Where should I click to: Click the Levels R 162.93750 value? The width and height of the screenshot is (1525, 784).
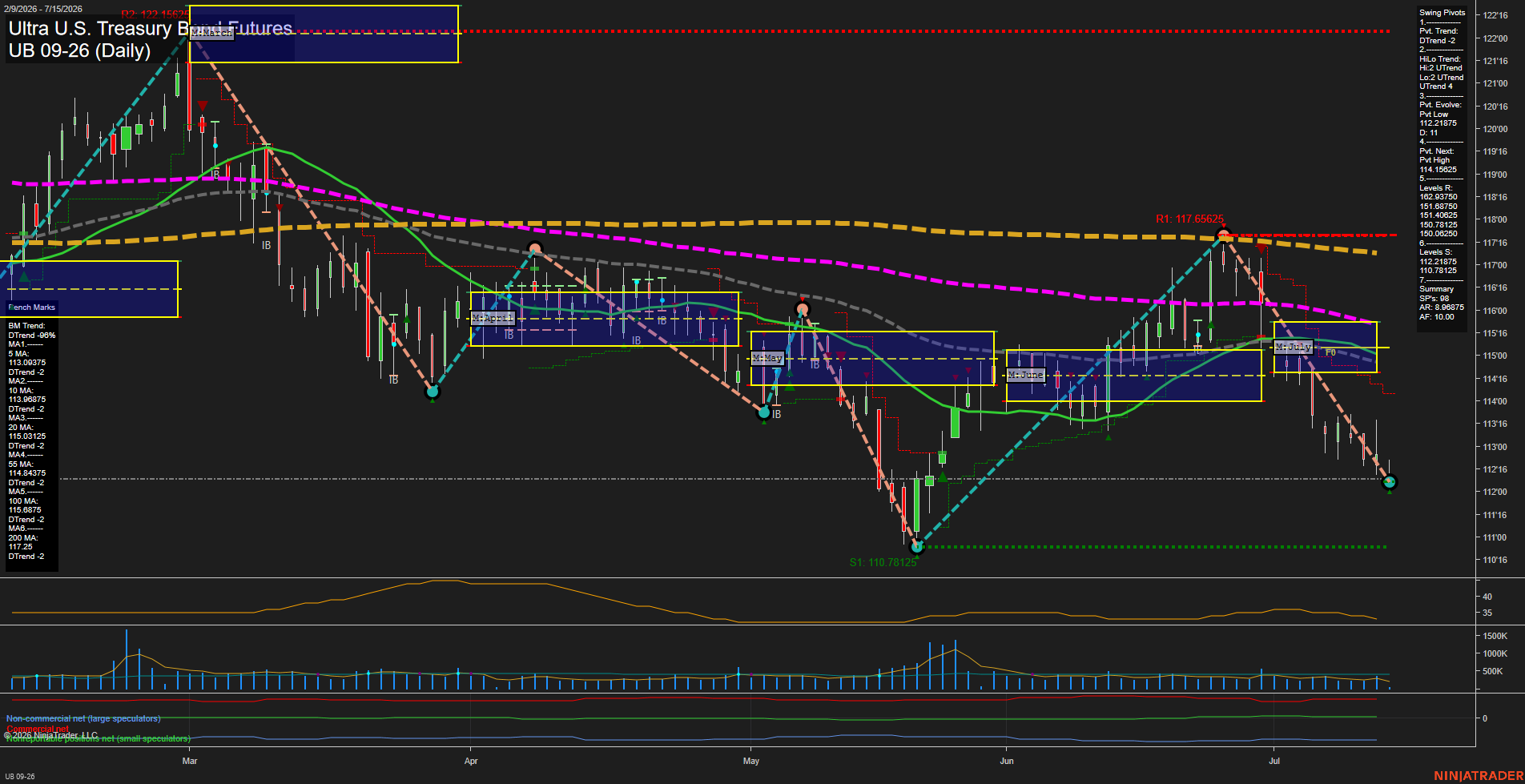click(x=1438, y=197)
